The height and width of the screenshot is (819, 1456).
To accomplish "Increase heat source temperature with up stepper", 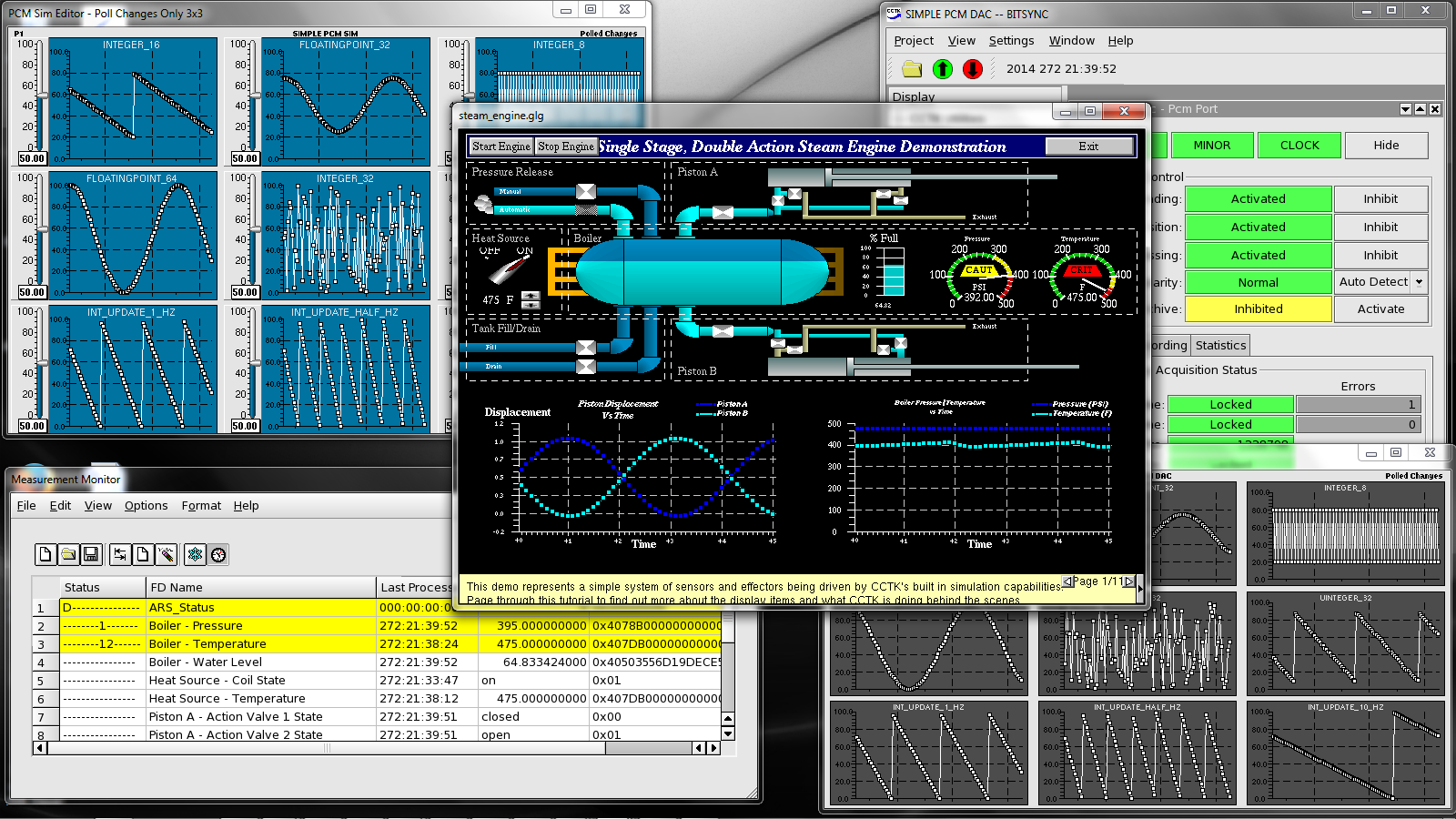I will 531,295.
